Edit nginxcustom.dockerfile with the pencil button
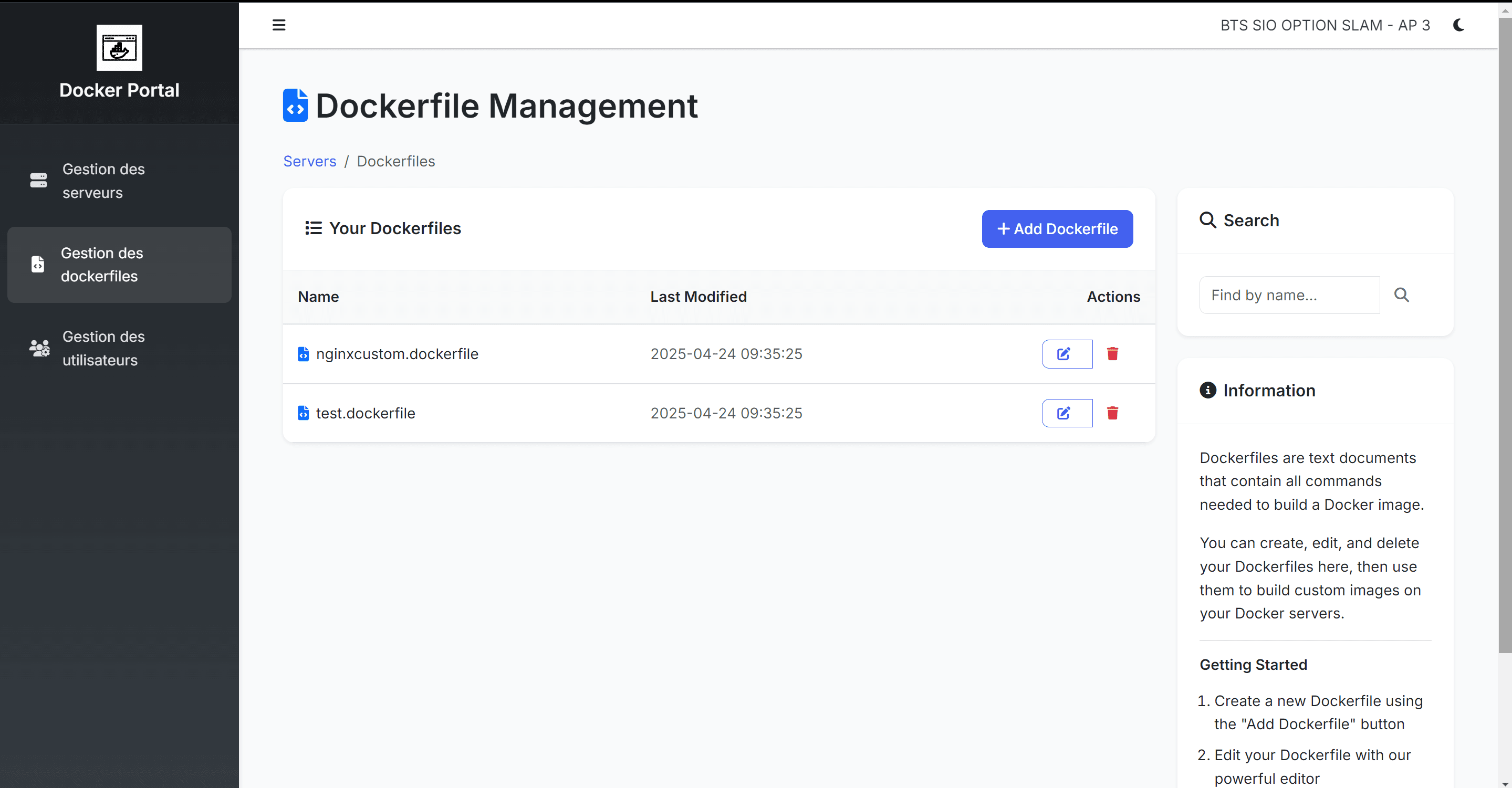The height and width of the screenshot is (788, 1512). point(1066,354)
